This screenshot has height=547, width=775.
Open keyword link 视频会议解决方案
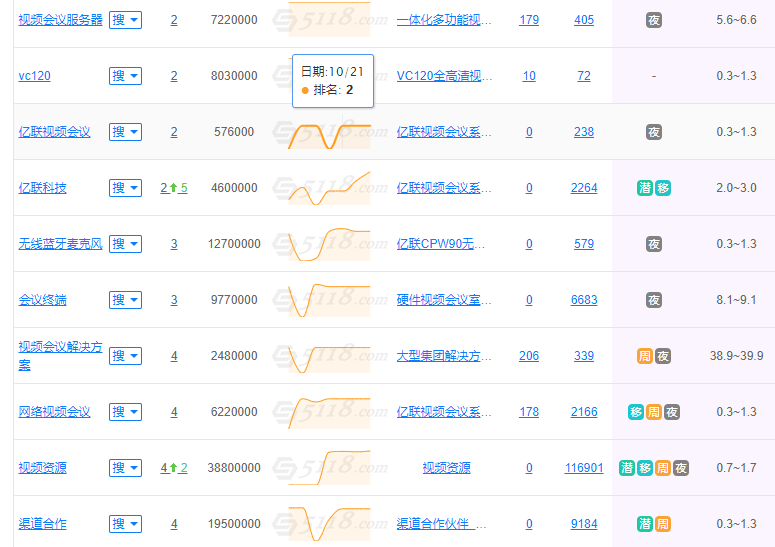click(x=60, y=356)
